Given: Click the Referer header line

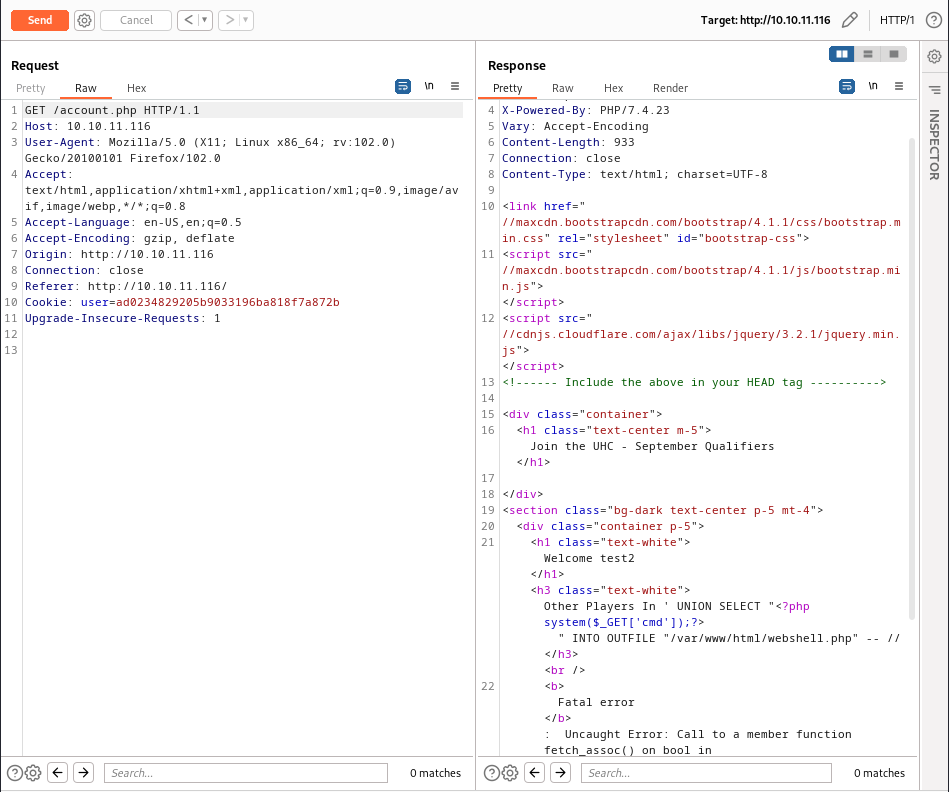Looking at the screenshot, I should pos(126,286).
